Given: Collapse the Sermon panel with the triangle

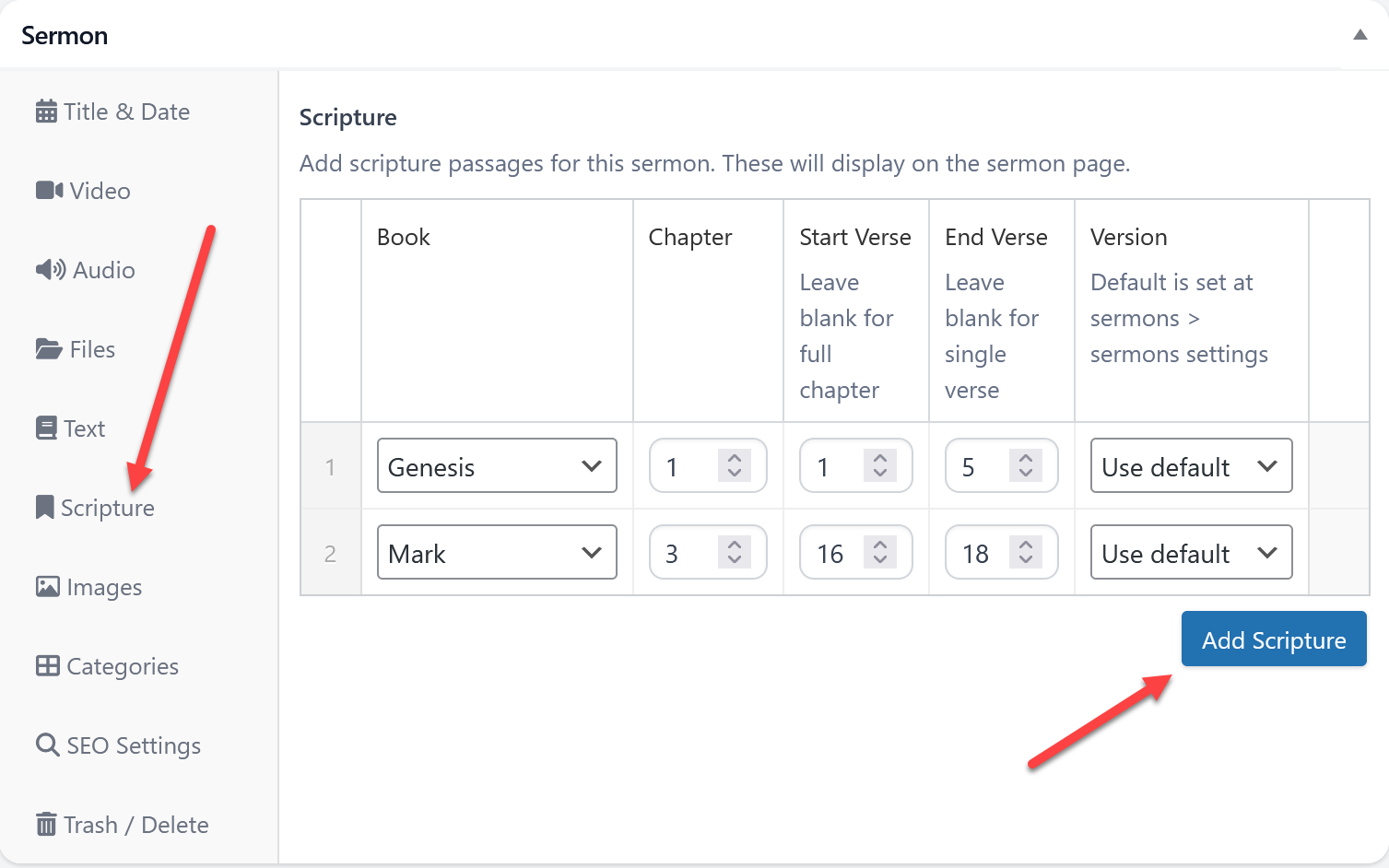Looking at the screenshot, I should click(x=1360, y=35).
